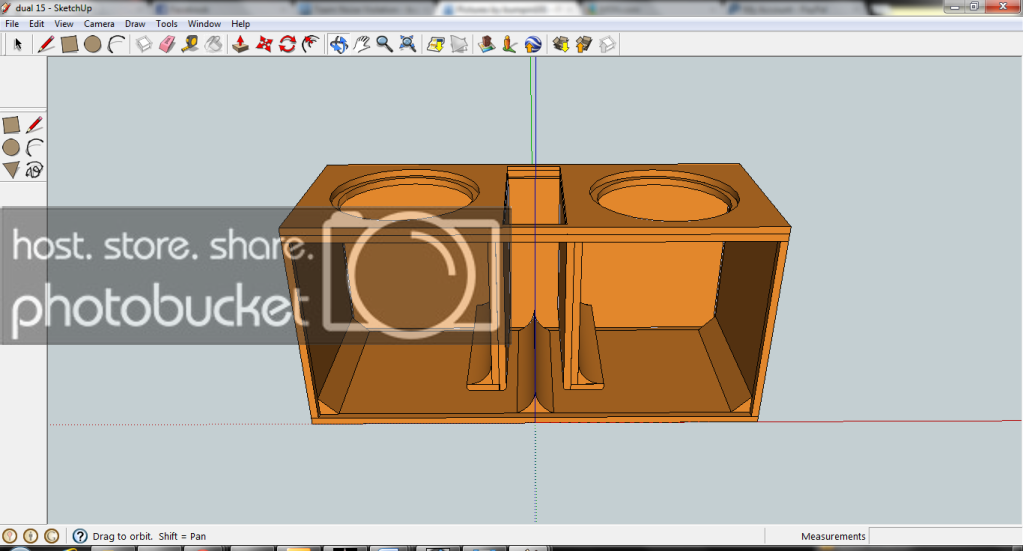Click the Toggle Terrain icon
This screenshot has height=551, width=1023.
click(459, 44)
